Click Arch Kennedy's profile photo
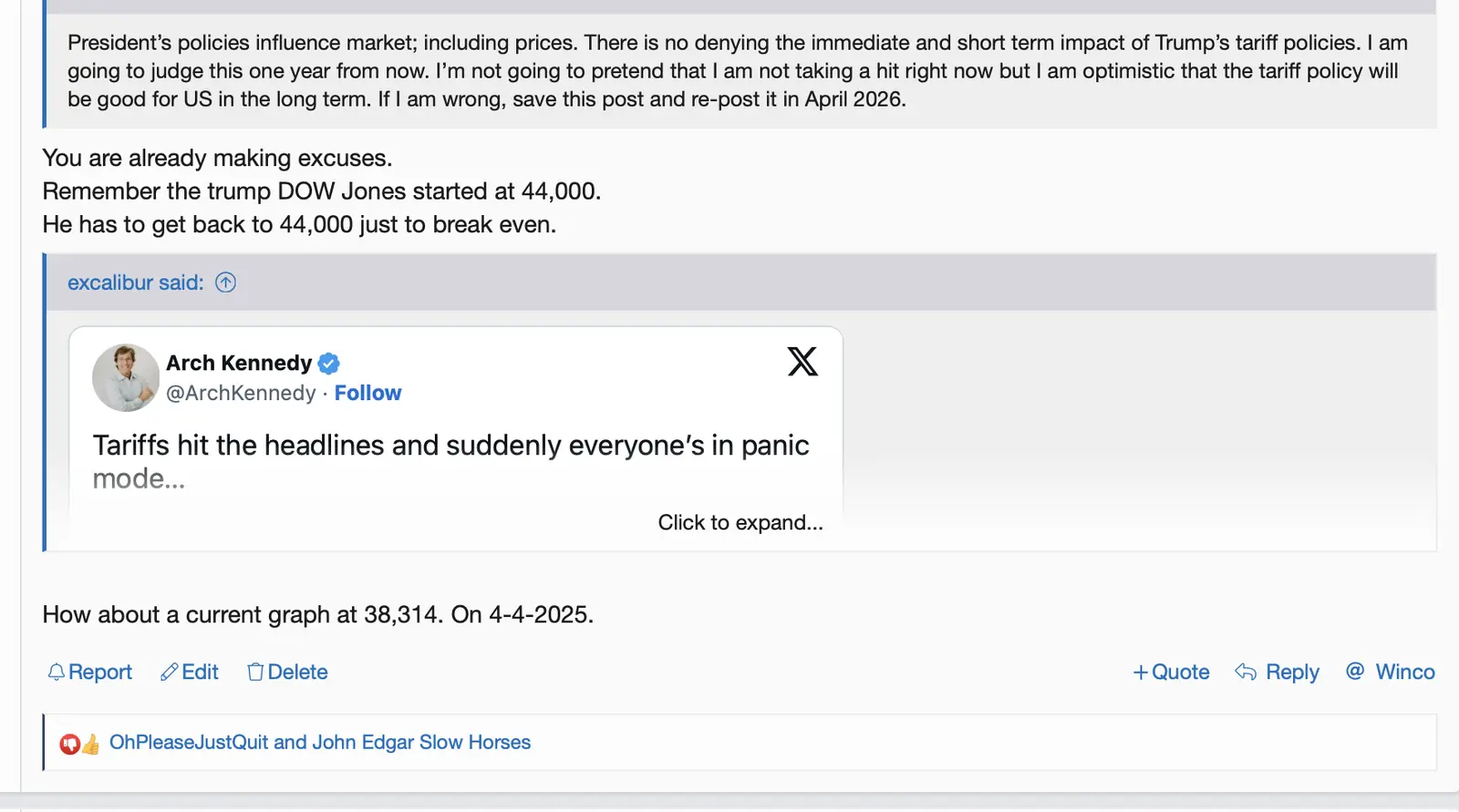Image resolution: width=1459 pixels, height=812 pixels. pos(126,377)
